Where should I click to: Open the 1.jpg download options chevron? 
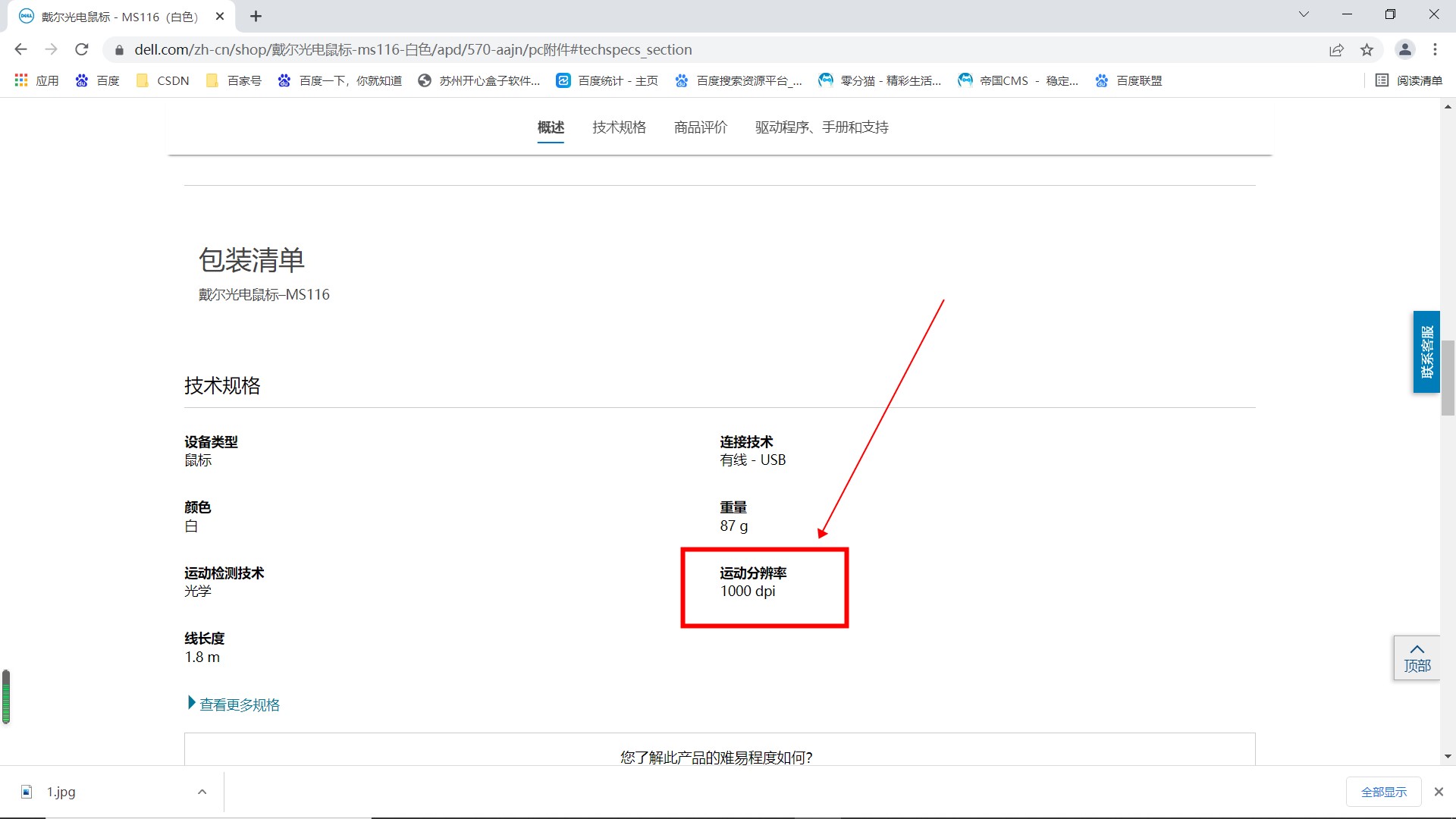point(202,792)
